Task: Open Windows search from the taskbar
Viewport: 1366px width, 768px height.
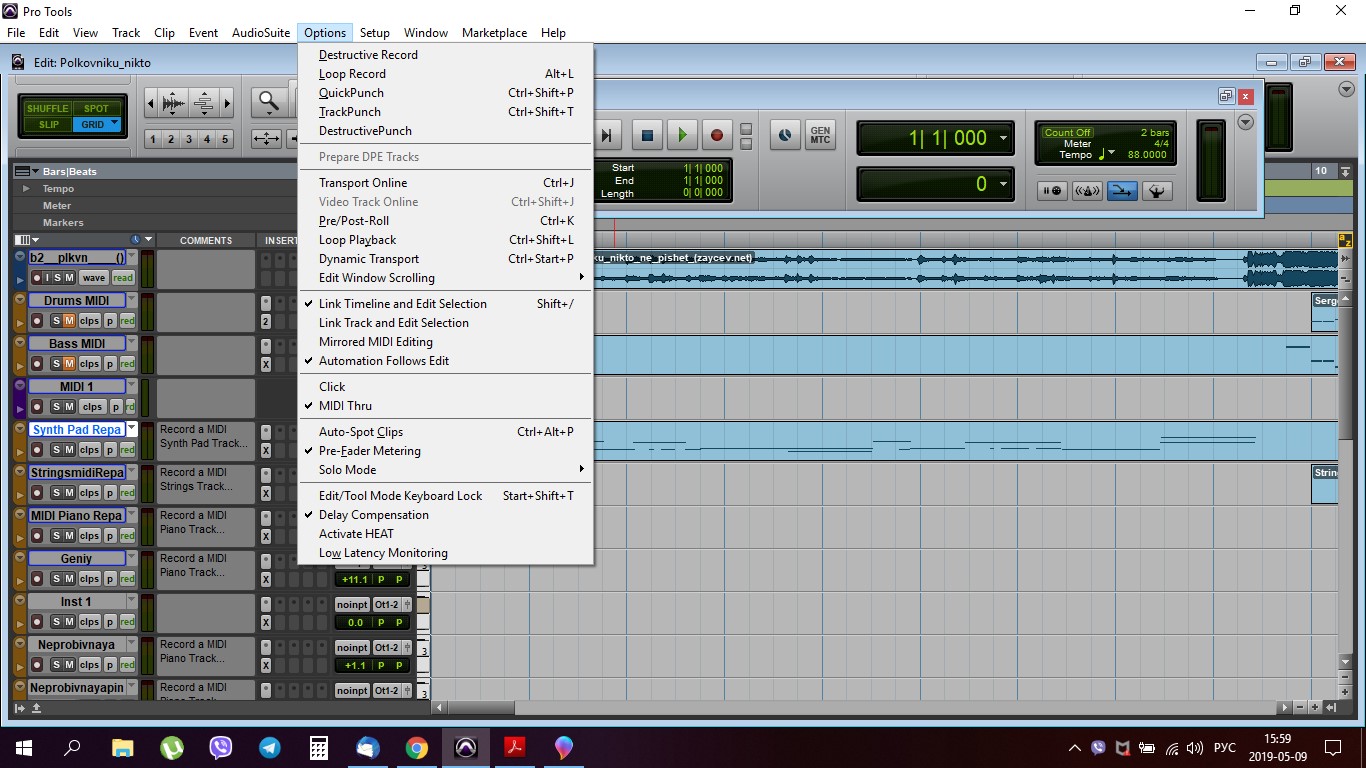Action: (x=72, y=747)
